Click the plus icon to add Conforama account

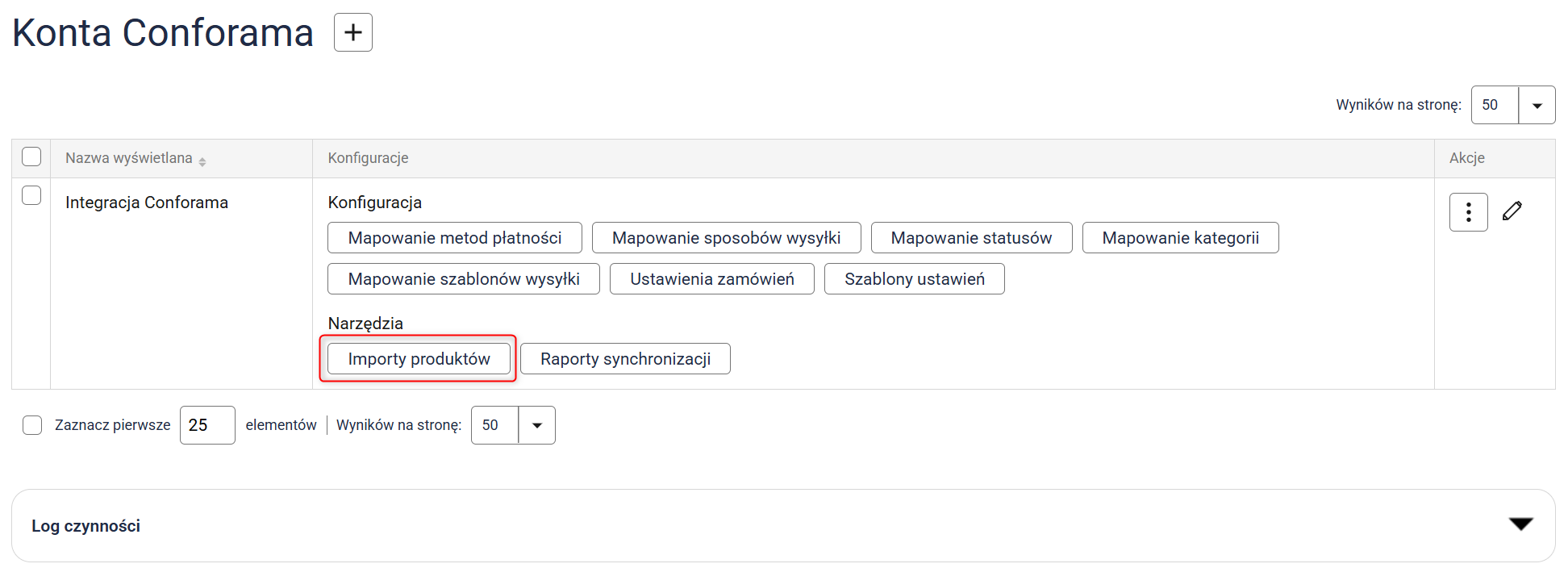click(352, 32)
